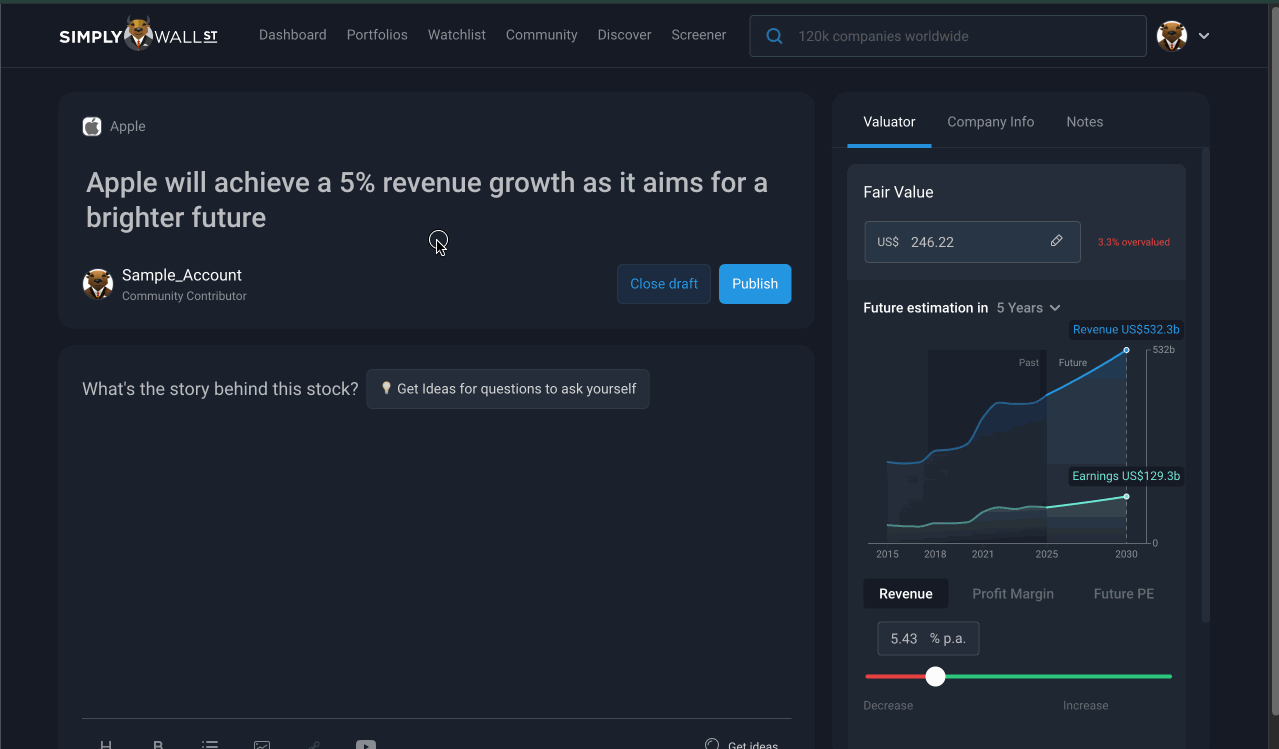Click the Earnings US$129.3b chart endpoint
Image resolution: width=1279 pixels, height=749 pixels.
click(1126, 497)
